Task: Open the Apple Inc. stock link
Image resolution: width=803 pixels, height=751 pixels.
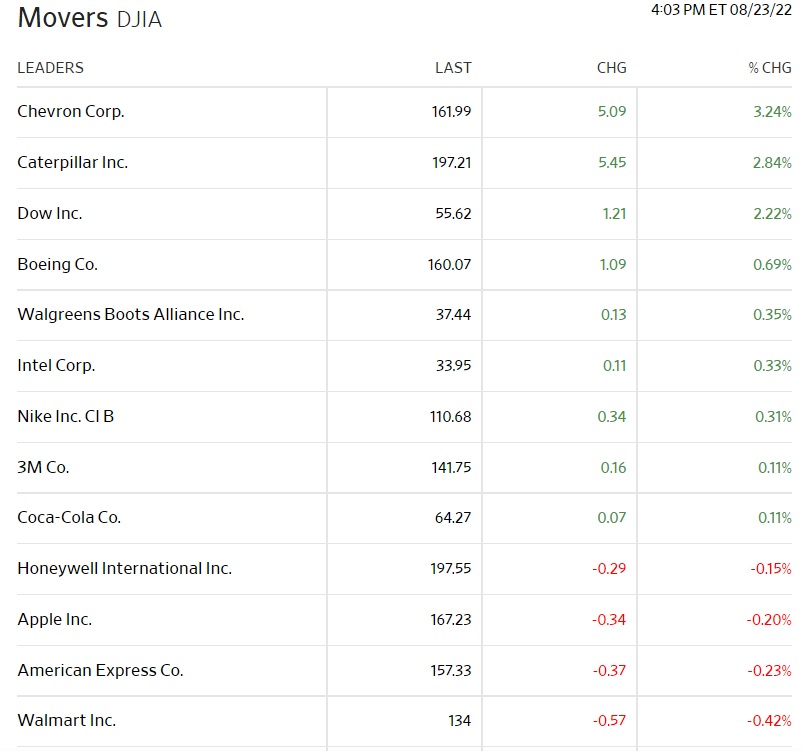Action: click(x=55, y=619)
